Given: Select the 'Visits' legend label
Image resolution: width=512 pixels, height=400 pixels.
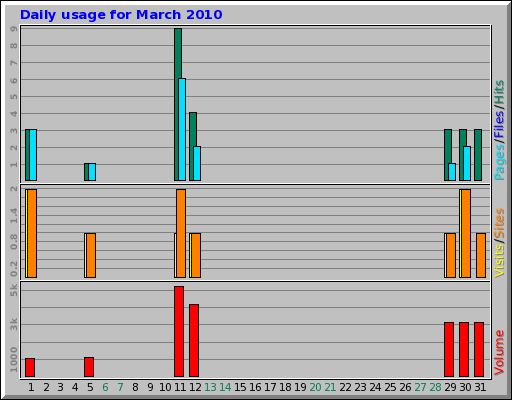Looking at the screenshot, I should tap(499, 260).
